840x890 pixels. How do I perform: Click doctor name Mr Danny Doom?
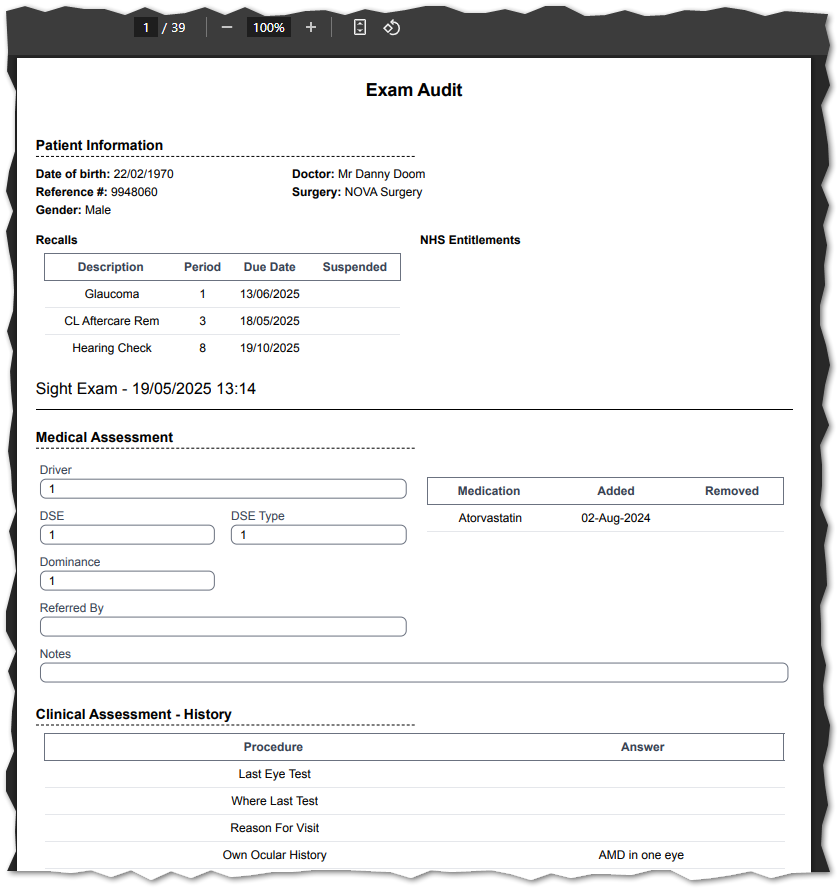[x=381, y=174]
